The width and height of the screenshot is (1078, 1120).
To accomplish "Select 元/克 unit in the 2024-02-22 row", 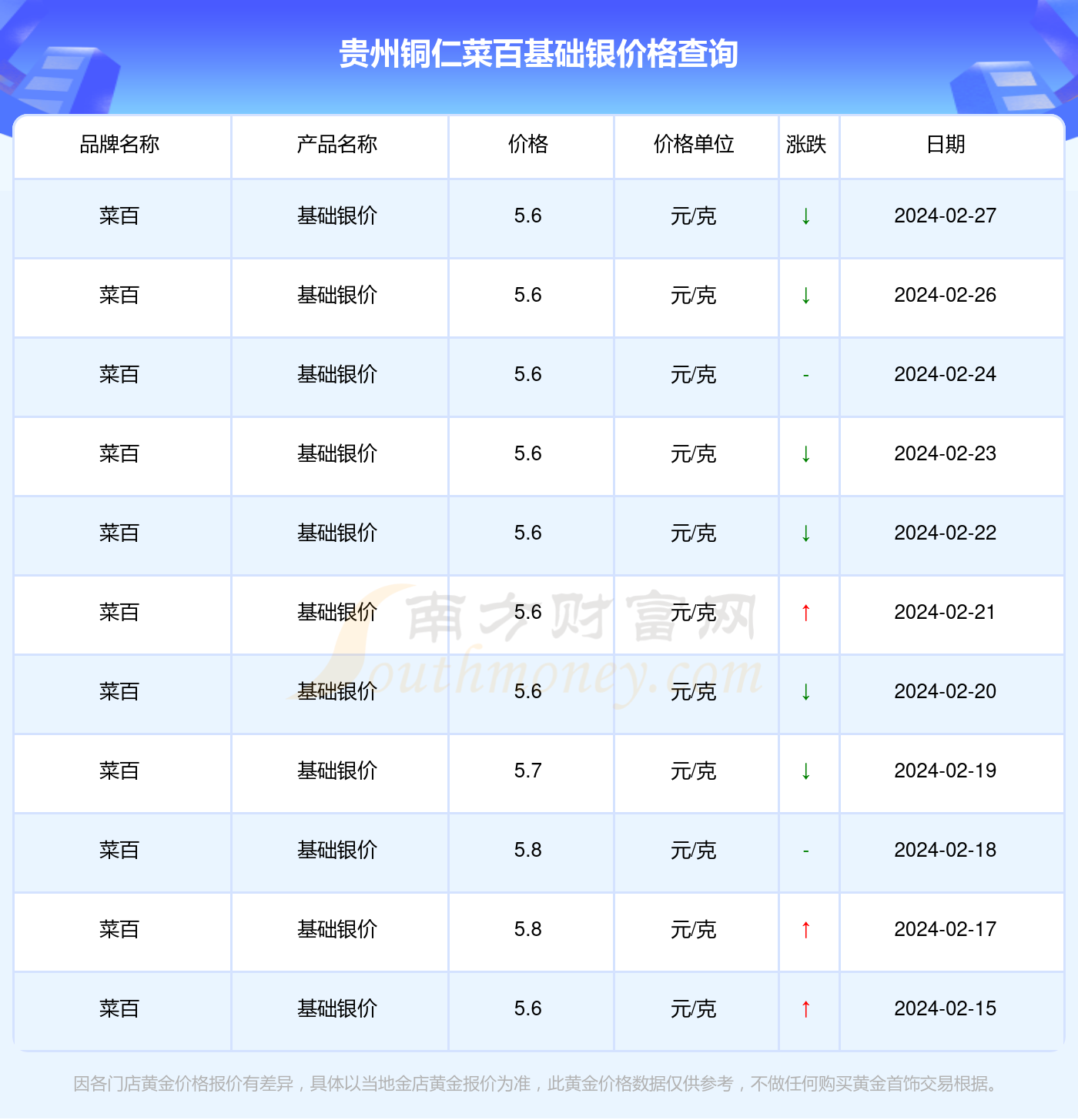I will (x=694, y=533).
